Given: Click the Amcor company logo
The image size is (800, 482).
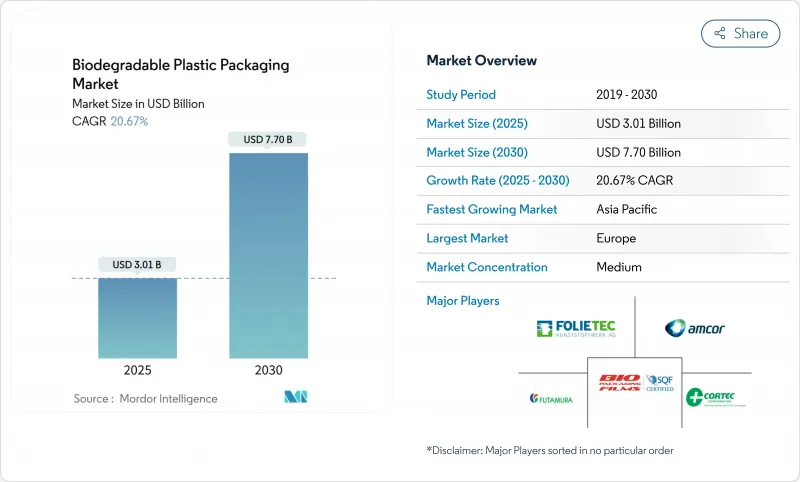Looking at the screenshot, I should (692, 328).
